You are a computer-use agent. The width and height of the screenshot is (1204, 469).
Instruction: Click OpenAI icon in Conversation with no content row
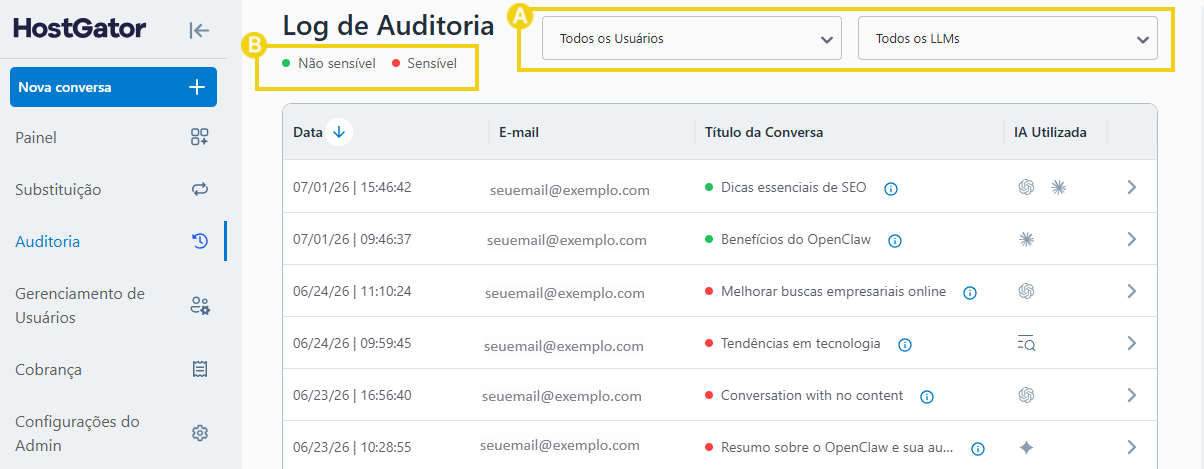click(x=1025, y=395)
